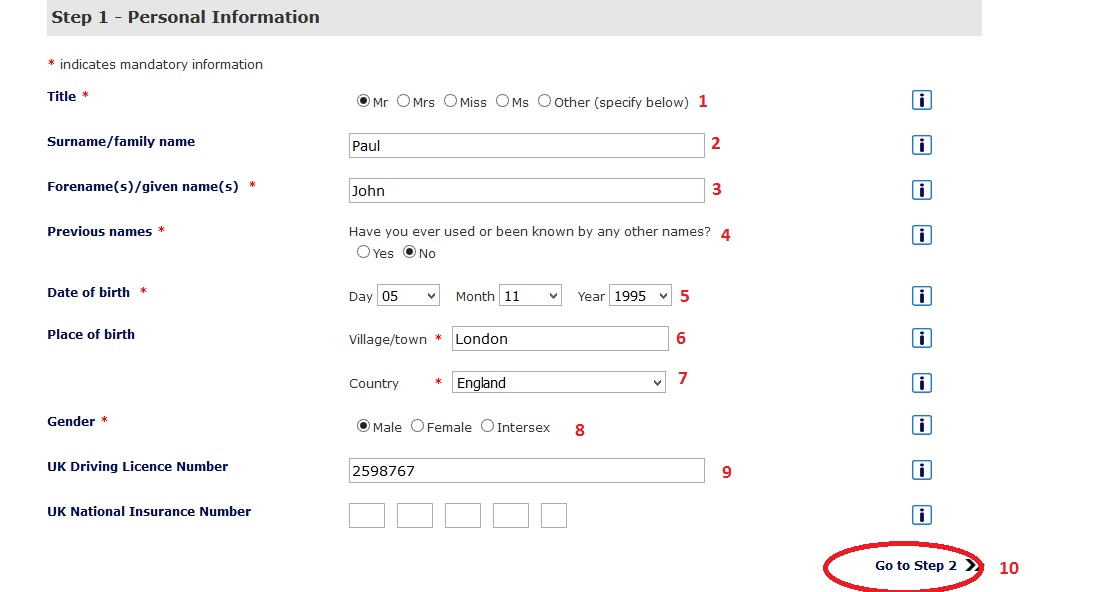Screen dimensions: 1112x592
Task: Open the Year dropdown showing 1995
Action: [640, 296]
